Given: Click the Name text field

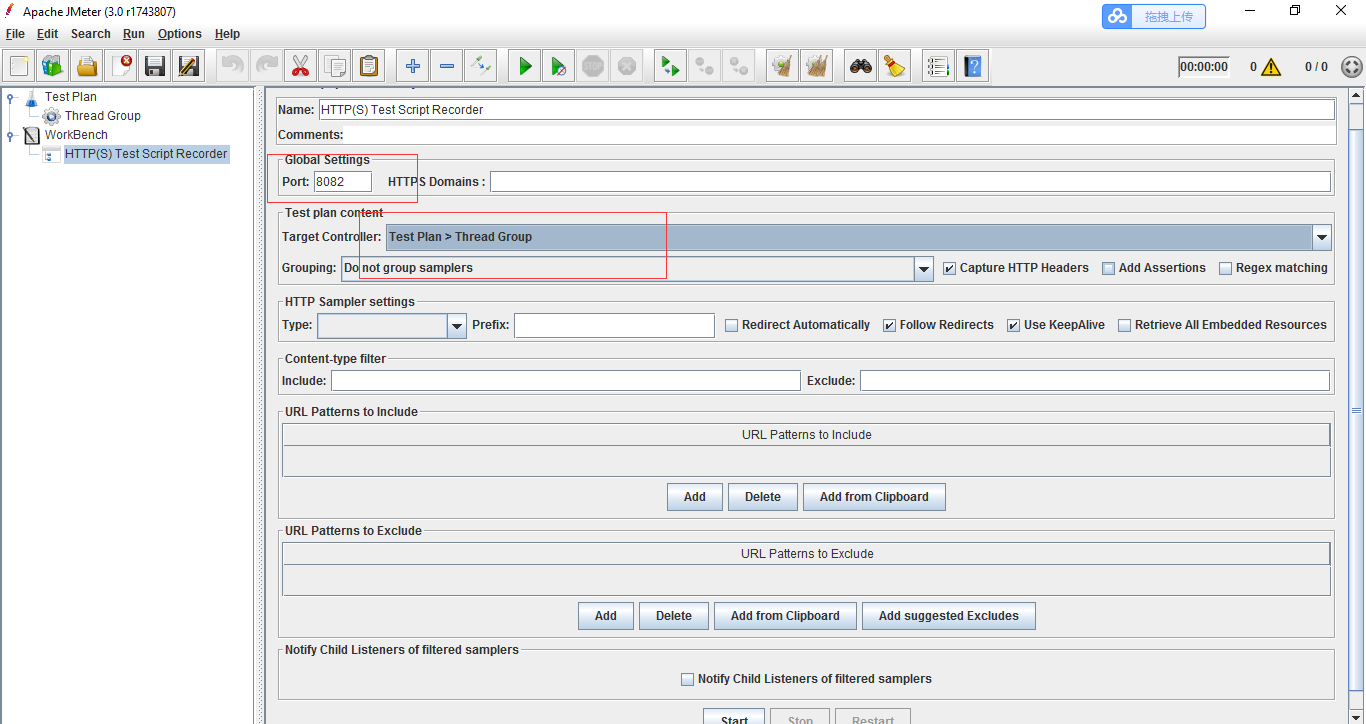Looking at the screenshot, I should [826, 110].
